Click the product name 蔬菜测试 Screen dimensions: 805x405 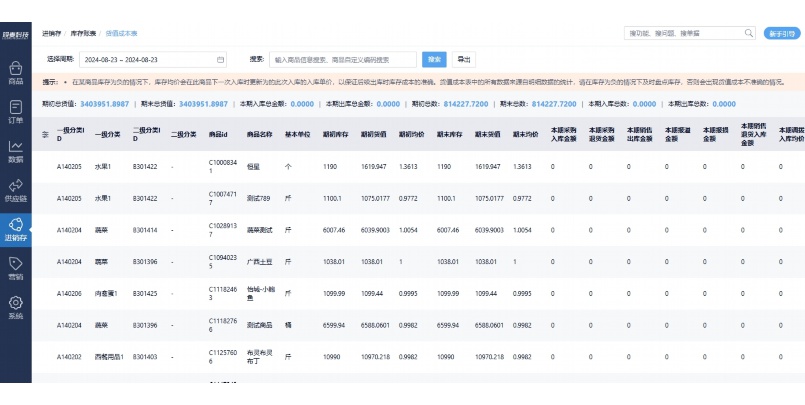click(x=259, y=230)
